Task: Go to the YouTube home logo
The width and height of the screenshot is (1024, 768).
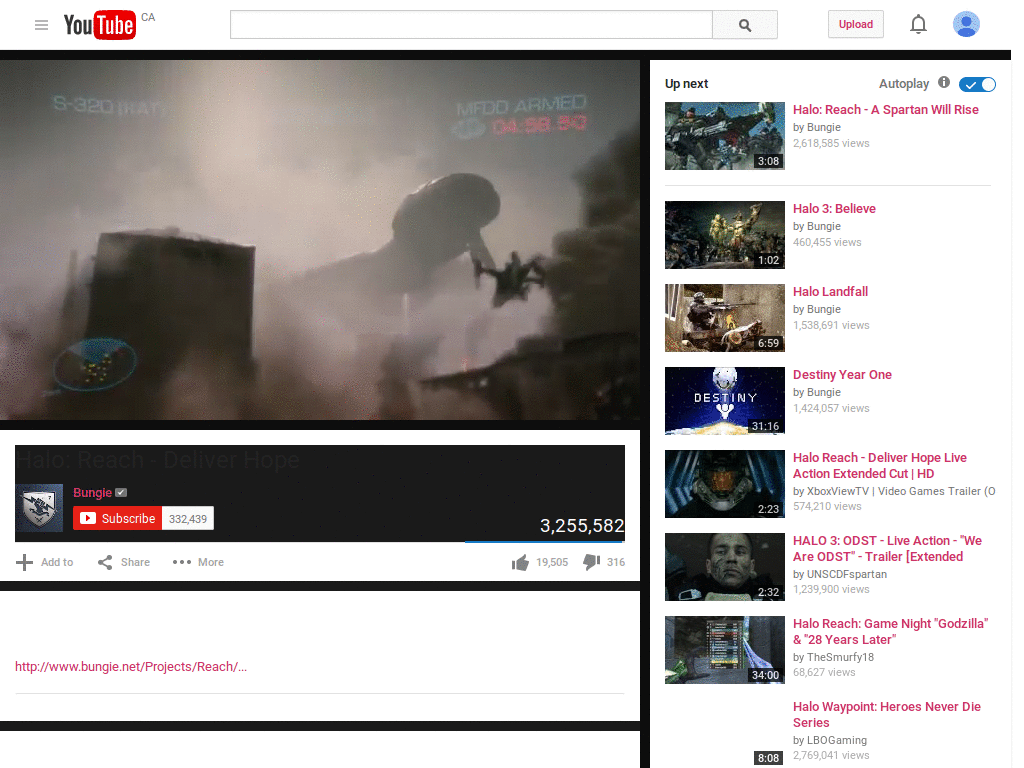Action: pos(99,25)
